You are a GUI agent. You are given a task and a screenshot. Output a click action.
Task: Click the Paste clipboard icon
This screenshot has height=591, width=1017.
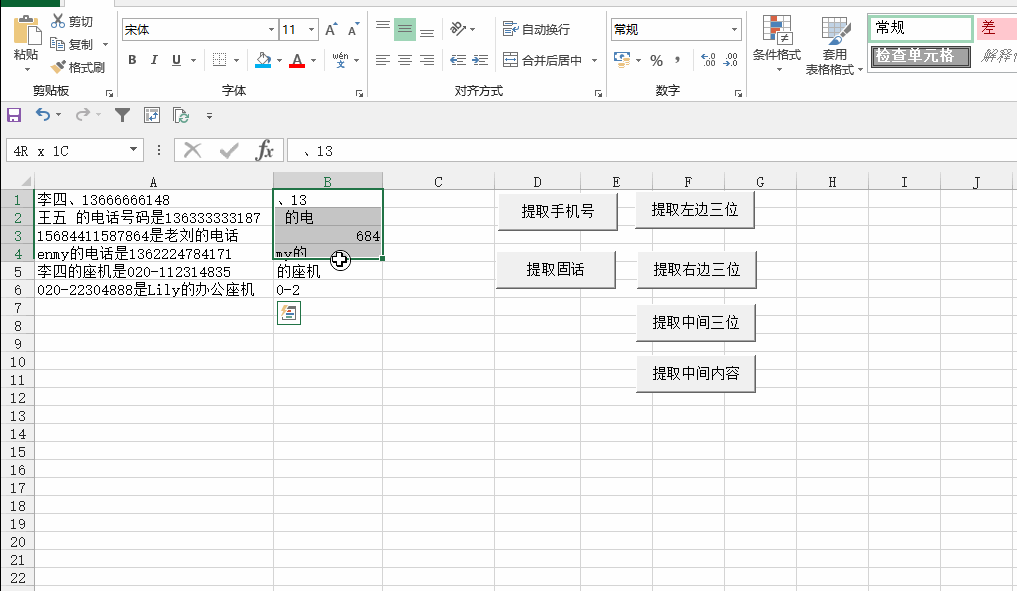[26, 30]
